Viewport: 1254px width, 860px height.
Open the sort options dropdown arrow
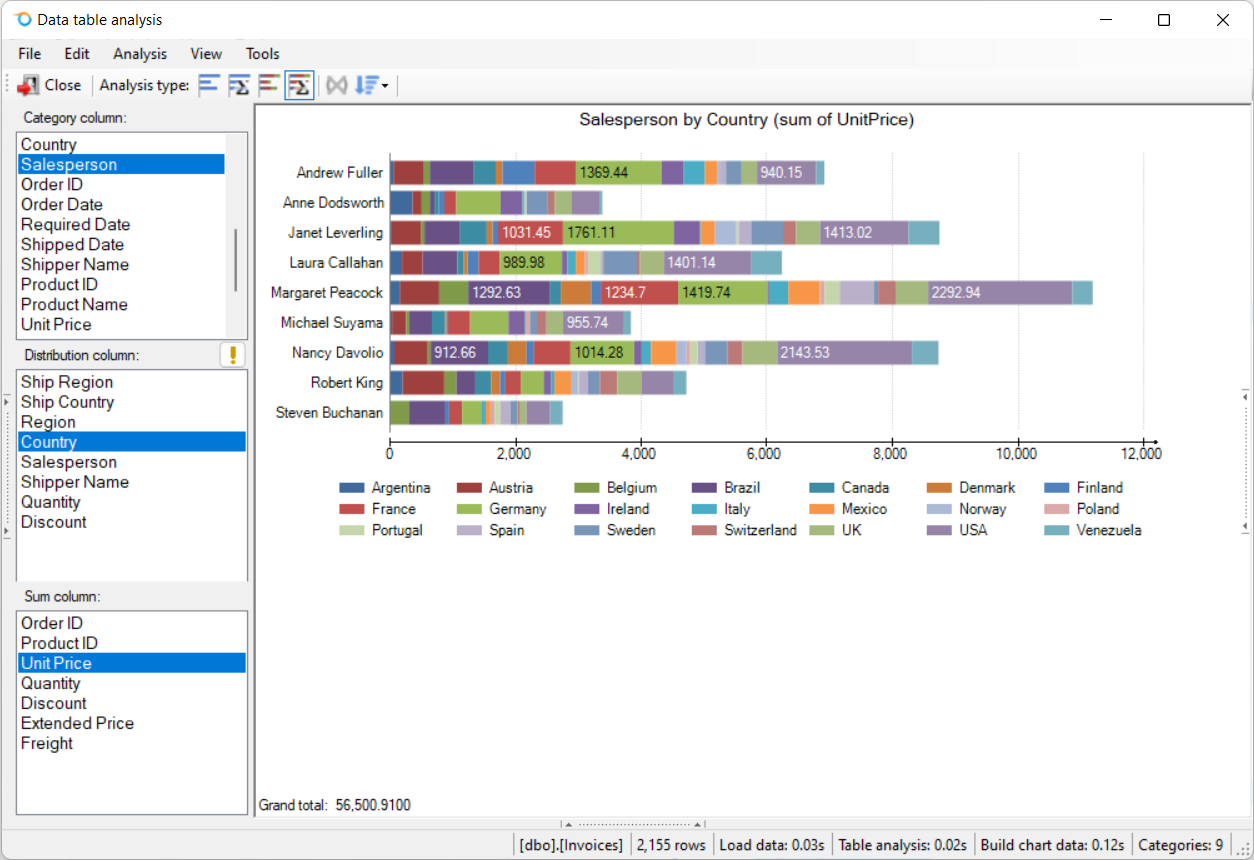385,86
